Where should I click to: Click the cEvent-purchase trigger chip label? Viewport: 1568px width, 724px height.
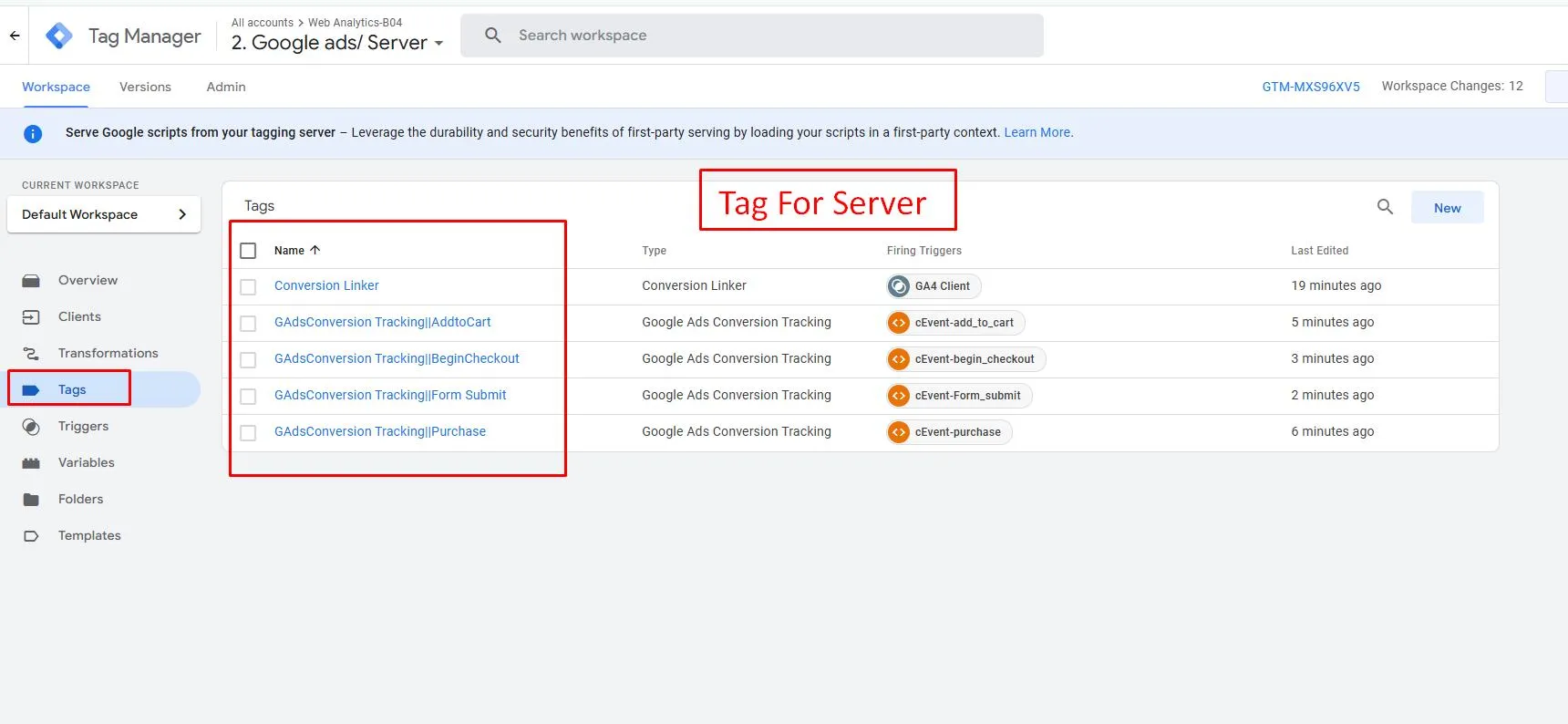tap(957, 432)
